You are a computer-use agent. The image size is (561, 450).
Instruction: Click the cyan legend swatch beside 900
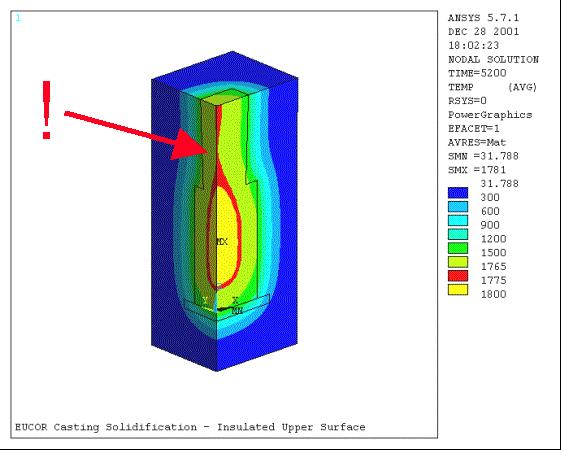point(458,221)
